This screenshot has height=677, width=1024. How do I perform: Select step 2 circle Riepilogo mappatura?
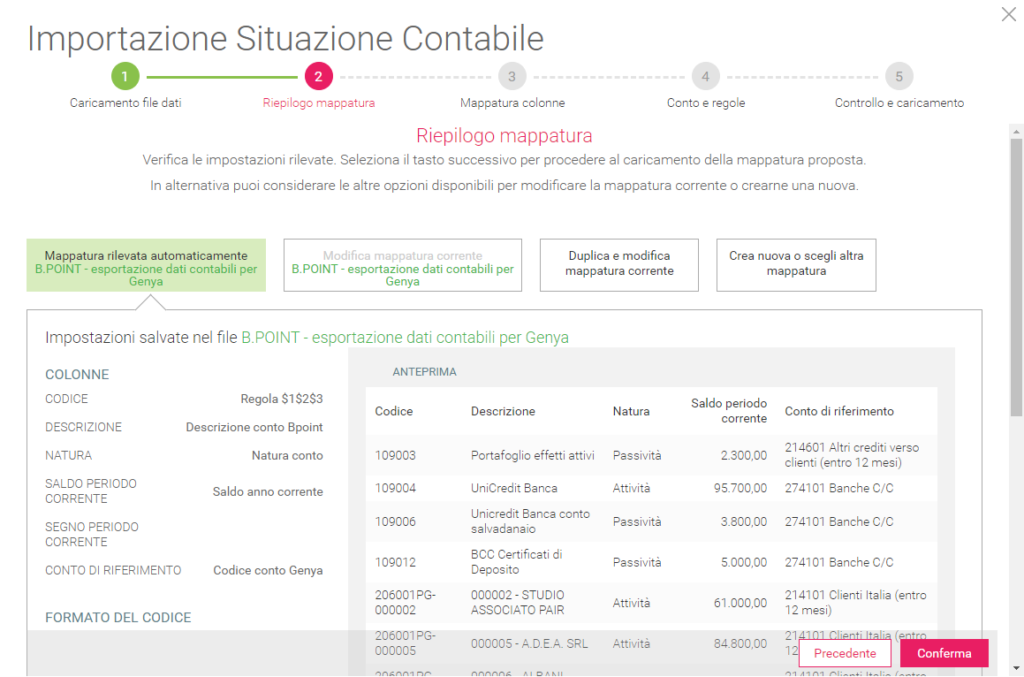click(x=319, y=76)
